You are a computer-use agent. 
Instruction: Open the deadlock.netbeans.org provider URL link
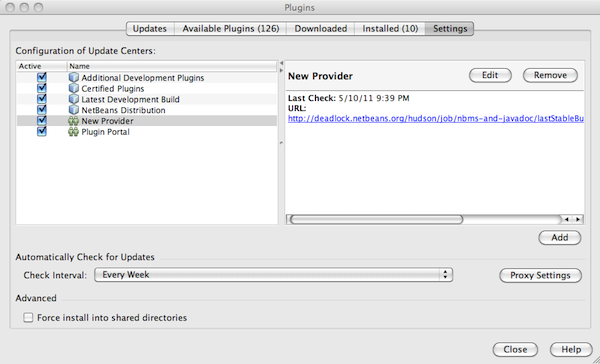[x=435, y=119]
